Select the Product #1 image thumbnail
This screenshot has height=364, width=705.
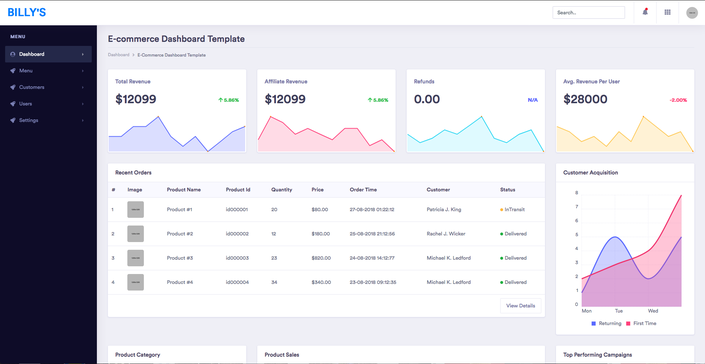[x=135, y=209]
